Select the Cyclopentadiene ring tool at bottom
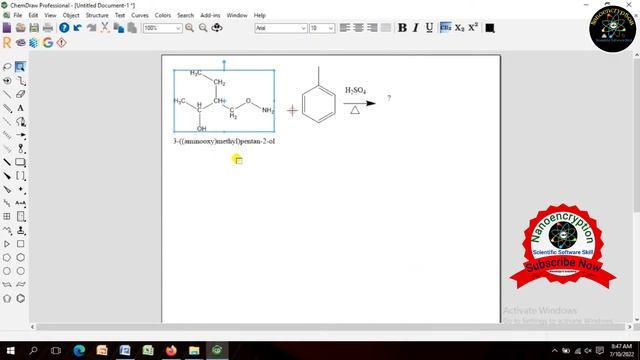This screenshot has height=360, width=640. pos(7,298)
